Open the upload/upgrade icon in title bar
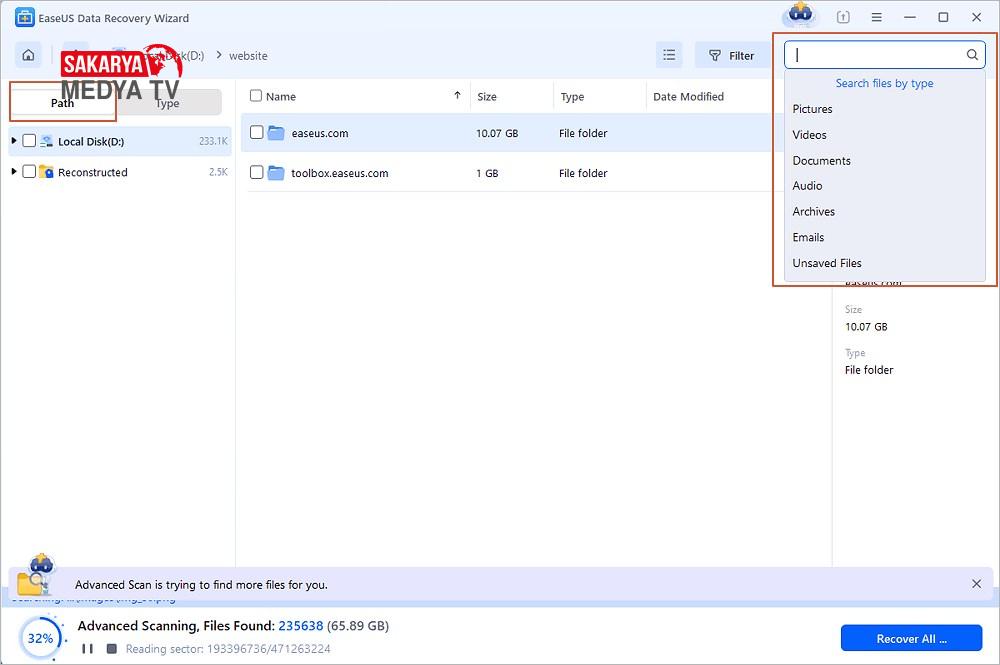1000x665 pixels. (843, 18)
